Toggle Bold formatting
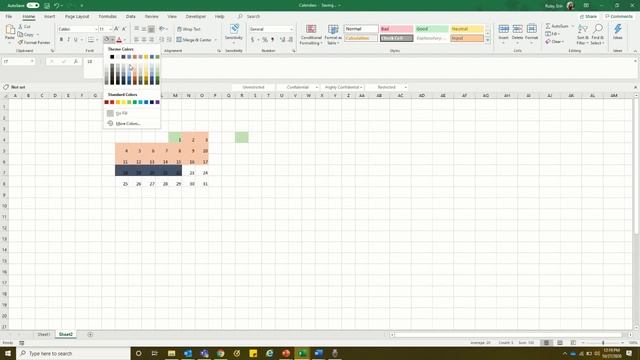The height and width of the screenshot is (360, 640). point(61,40)
